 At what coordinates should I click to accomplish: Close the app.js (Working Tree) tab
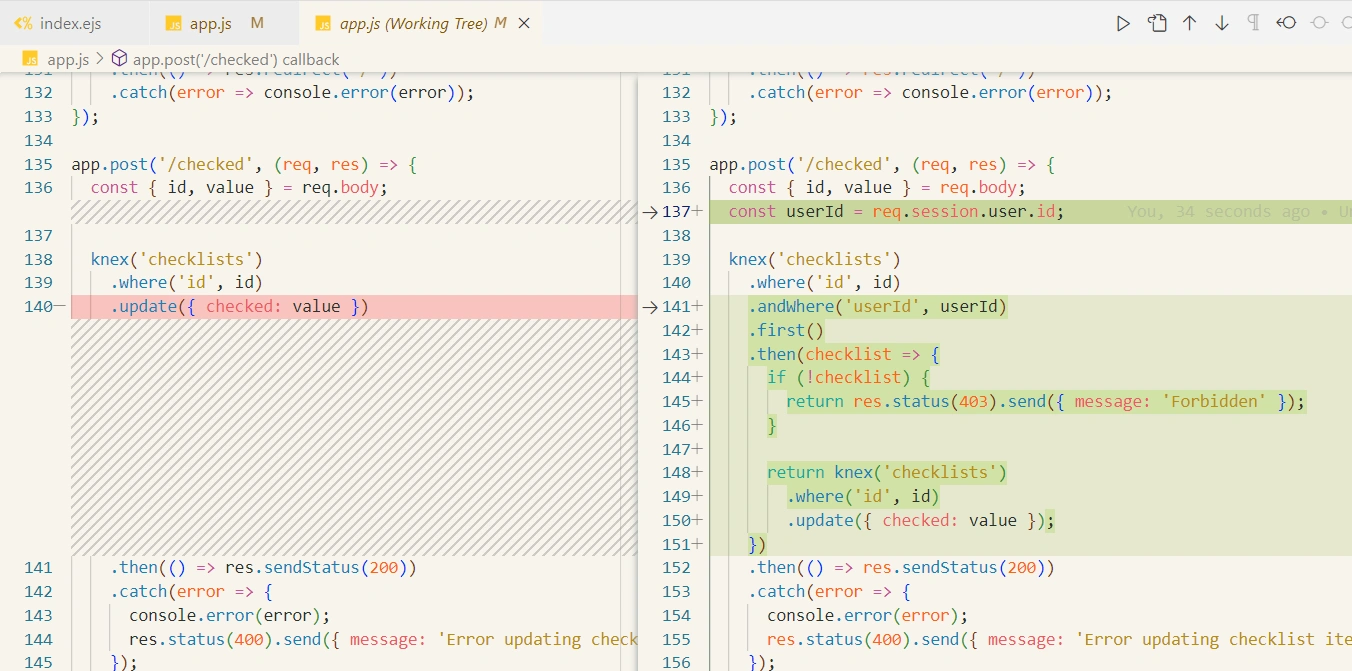[x=525, y=23]
